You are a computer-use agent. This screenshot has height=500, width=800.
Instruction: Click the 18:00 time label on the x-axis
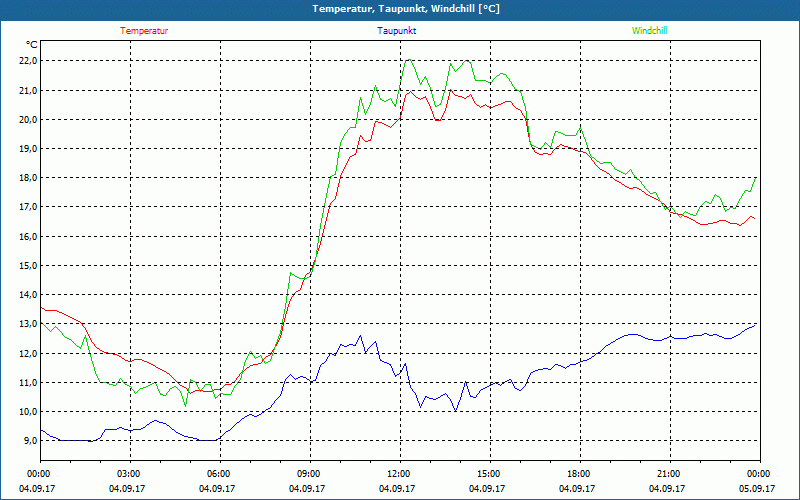click(578, 474)
